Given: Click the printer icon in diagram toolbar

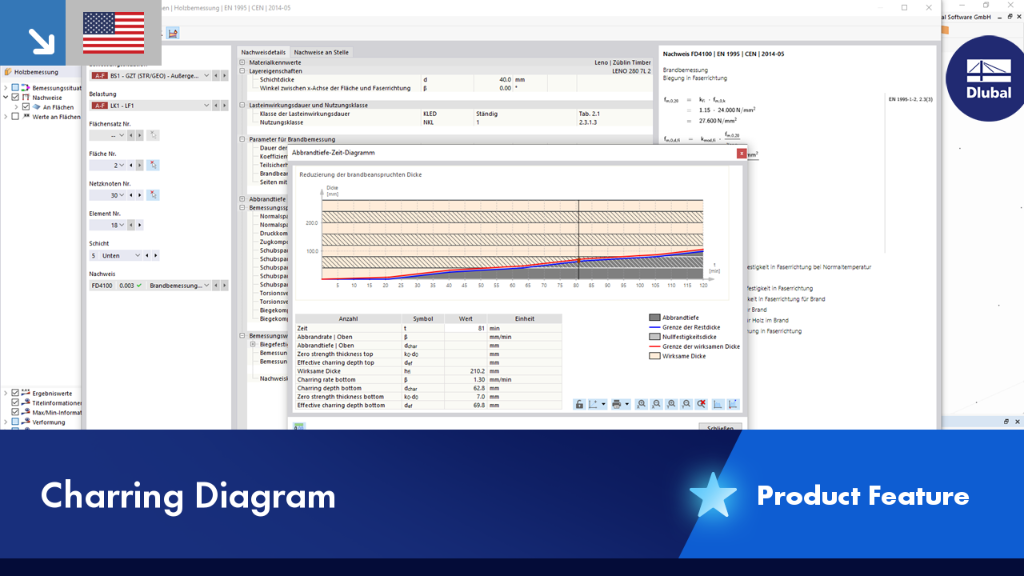Looking at the screenshot, I should pyautogui.click(x=616, y=404).
